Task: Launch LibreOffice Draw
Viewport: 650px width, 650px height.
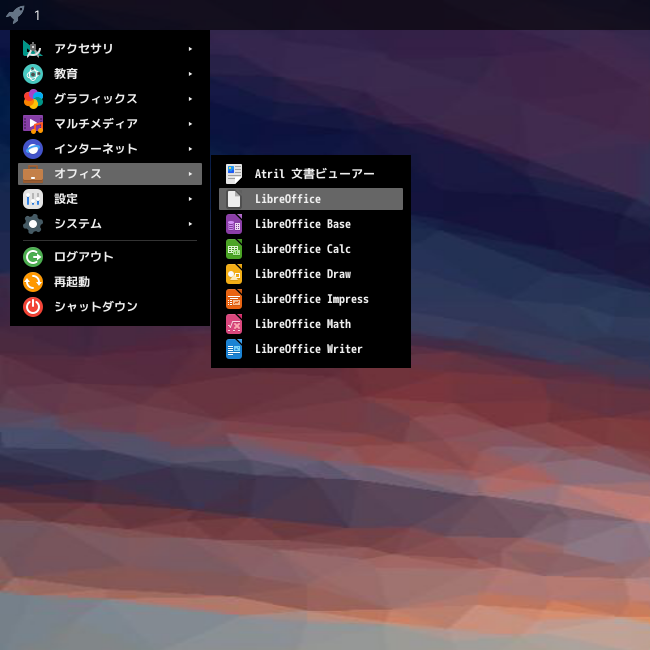Action: tap(311, 274)
